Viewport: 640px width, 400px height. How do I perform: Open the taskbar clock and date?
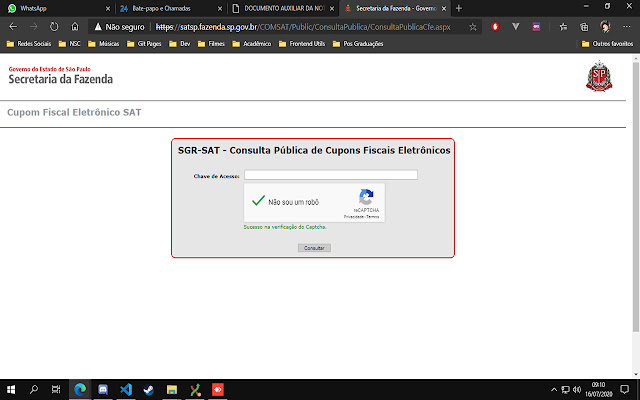[x=598, y=389]
